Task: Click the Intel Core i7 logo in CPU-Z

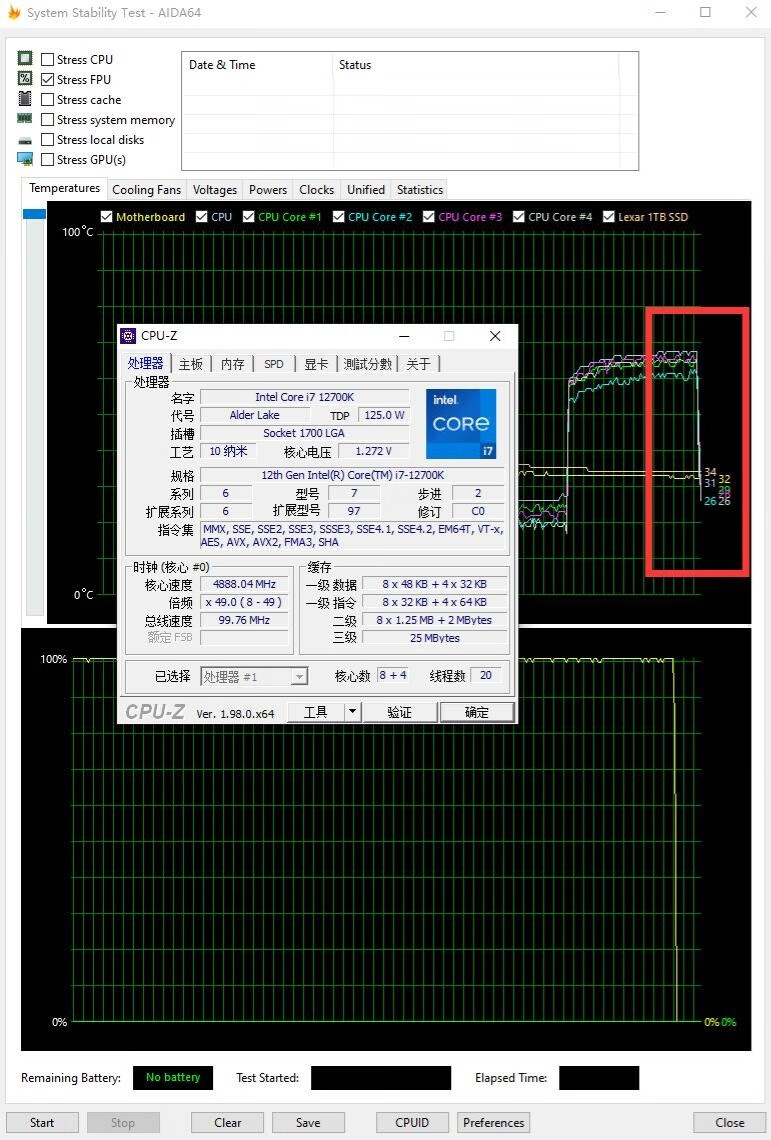Action: [461, 424]
